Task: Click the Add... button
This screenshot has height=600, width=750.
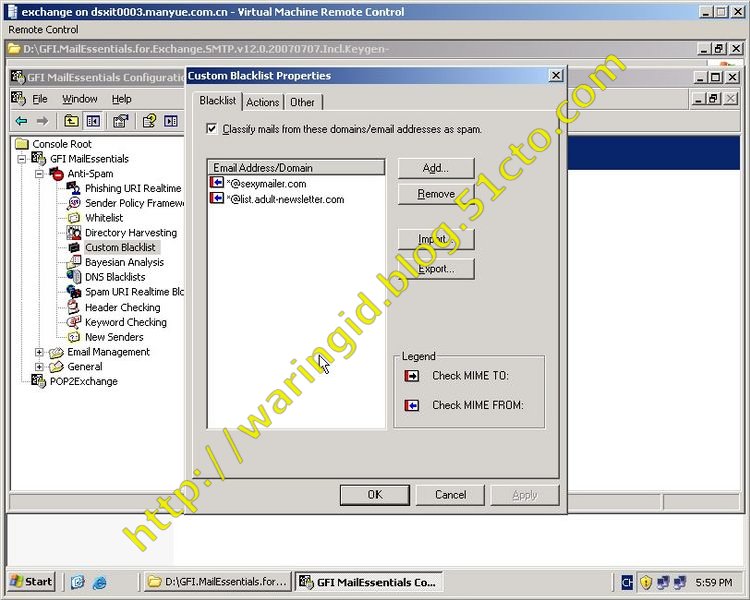Action: [x=435, y=168]
